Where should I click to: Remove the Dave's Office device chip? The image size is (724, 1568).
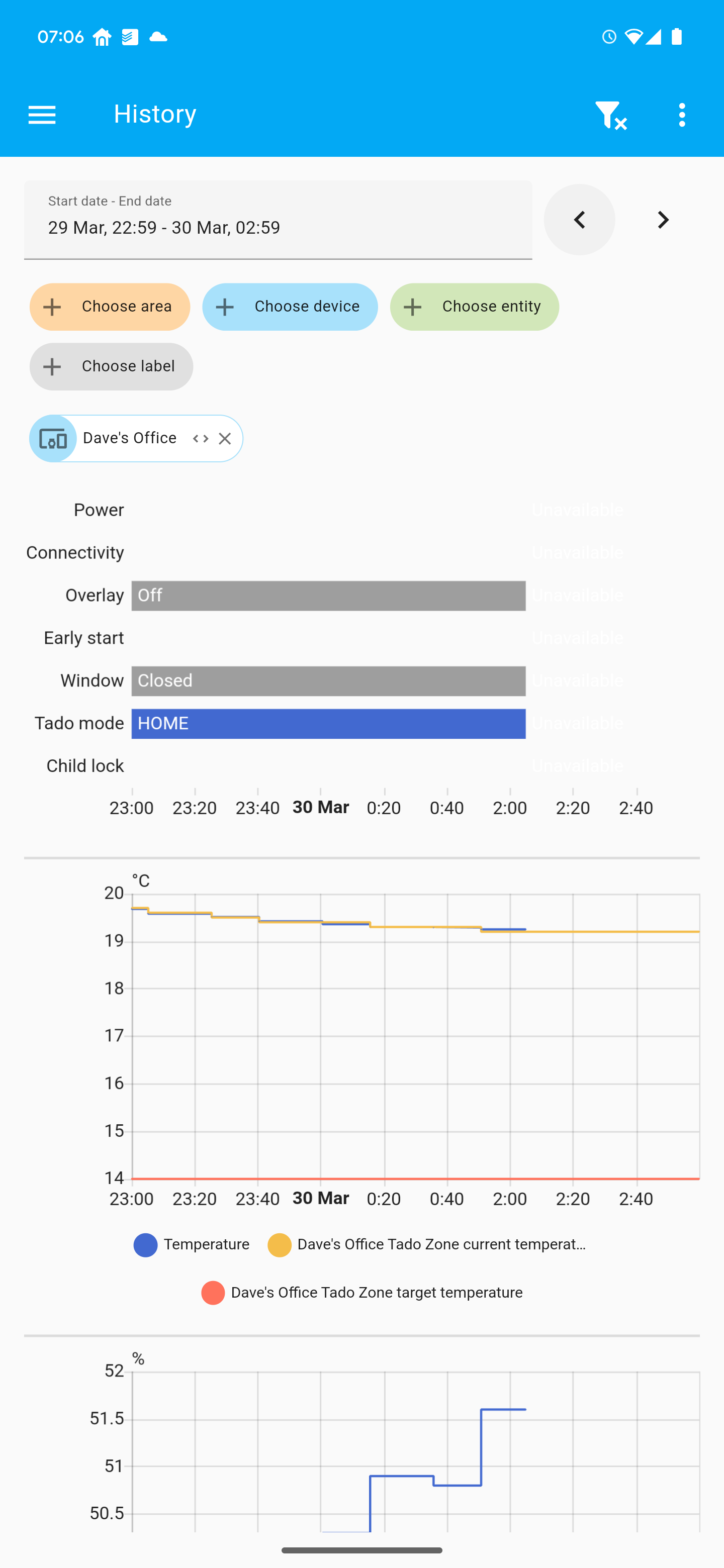pos(225,439)
